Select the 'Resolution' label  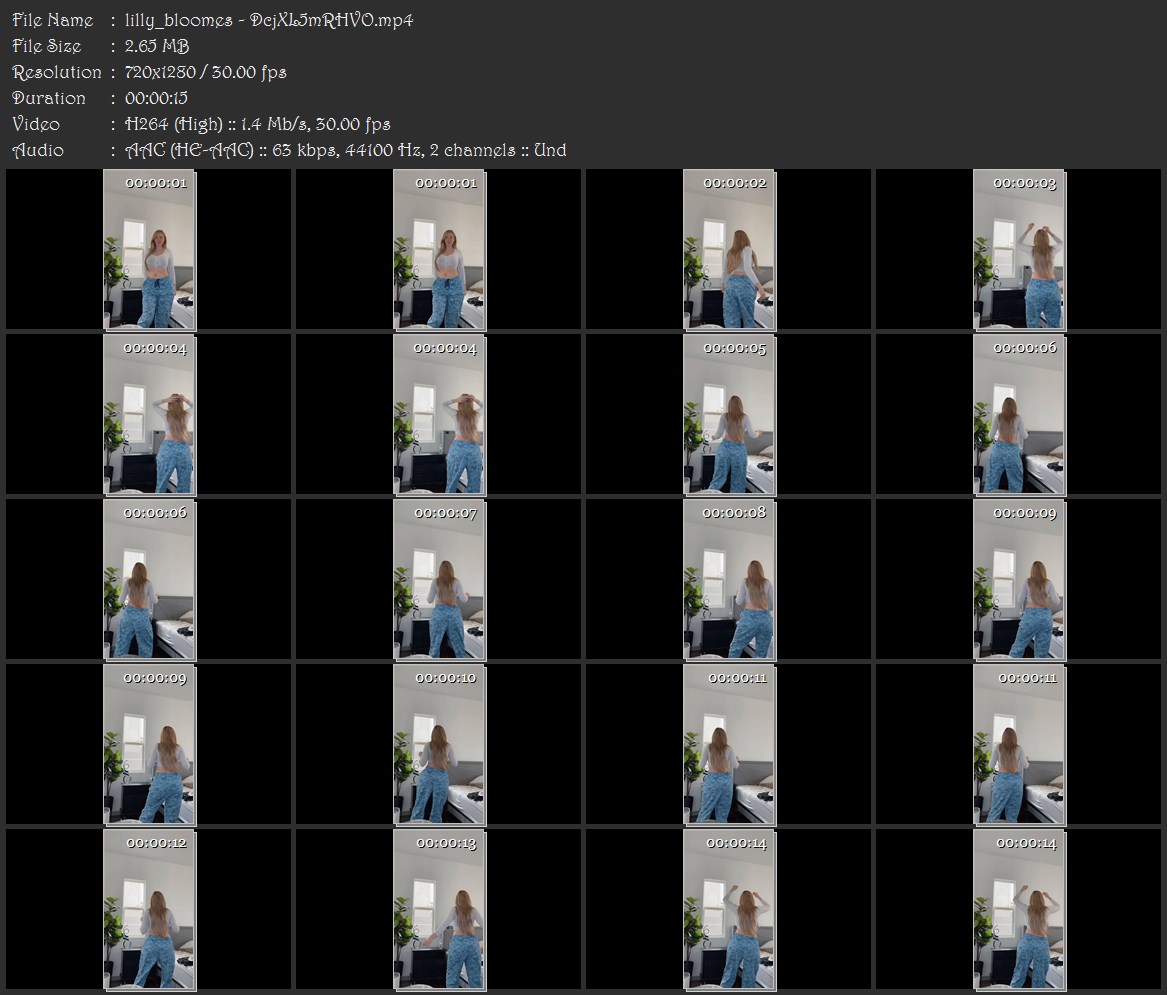57,72
